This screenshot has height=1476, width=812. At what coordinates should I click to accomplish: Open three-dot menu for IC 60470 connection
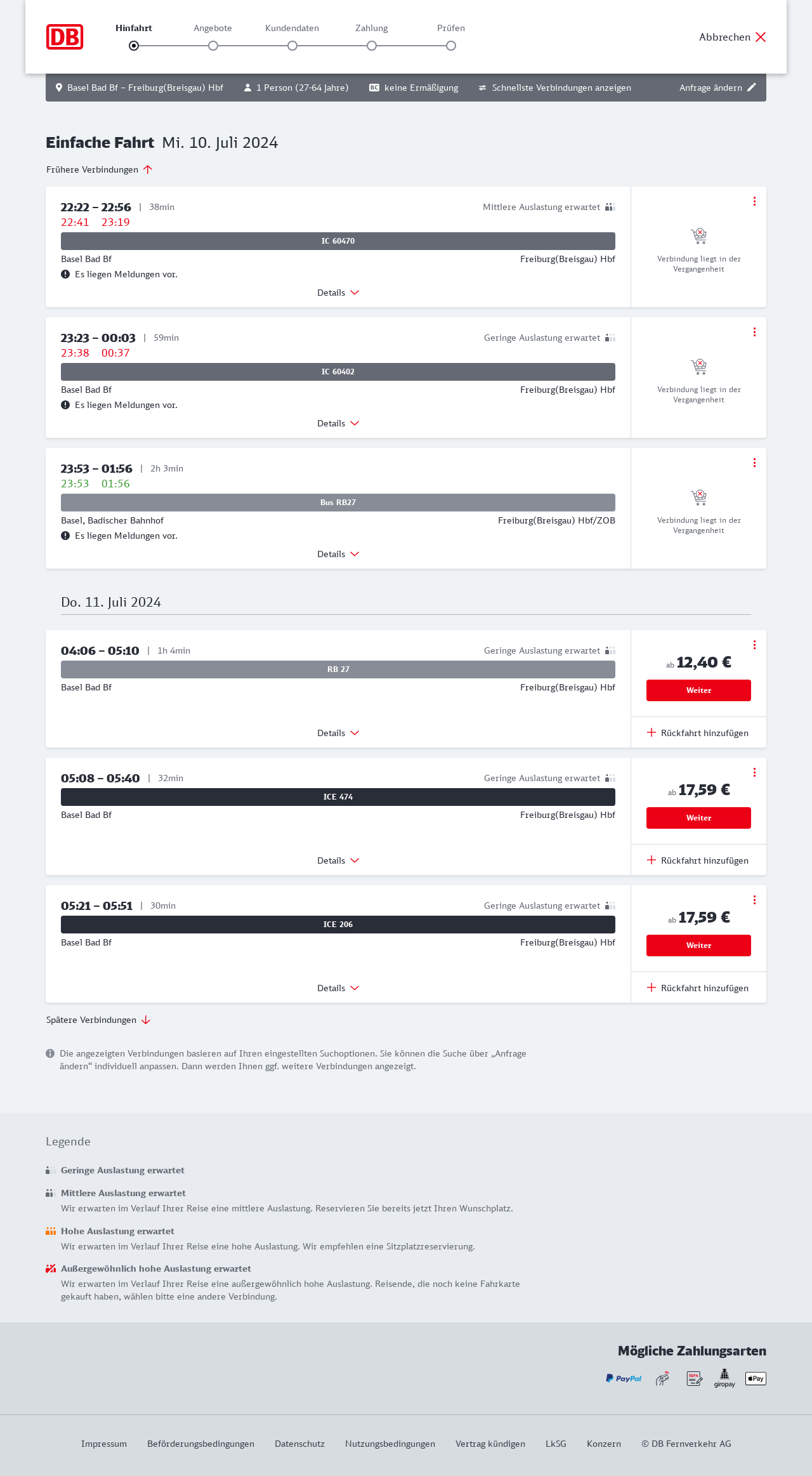754,201
